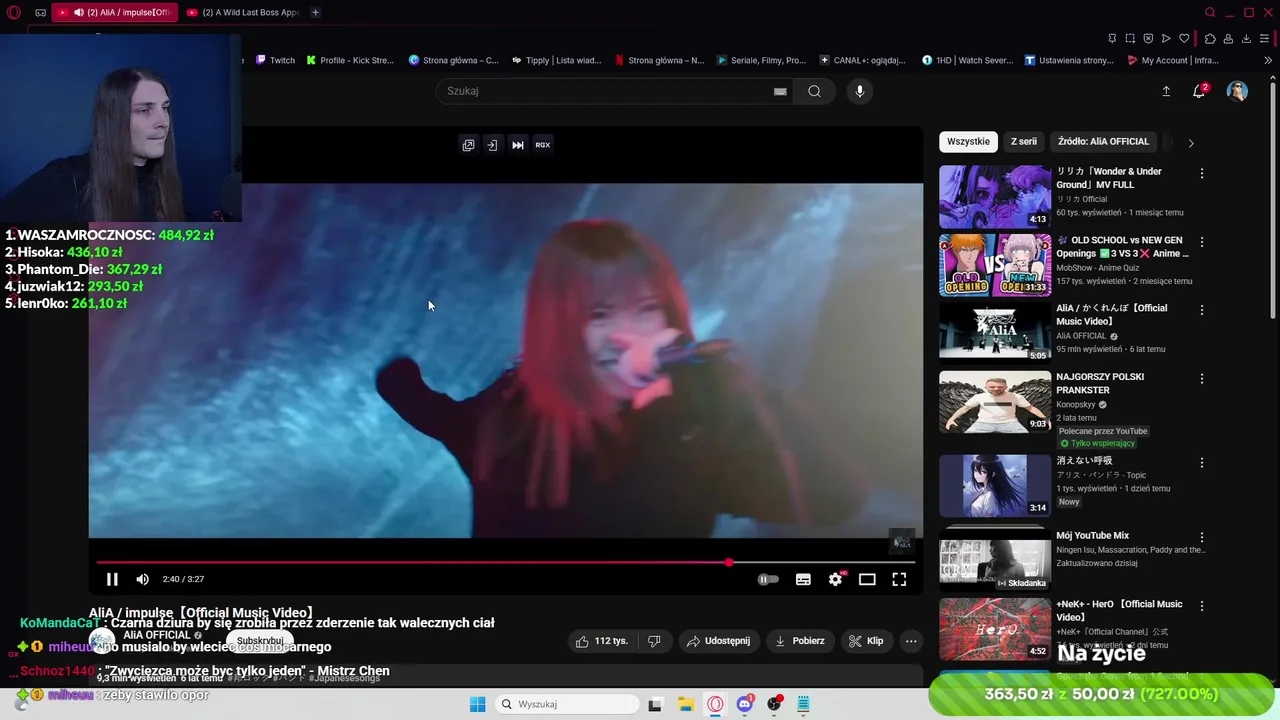Open options menu for Wonder & Under Ground
Screen dimensions: 1280x720
click(1202, 173)
